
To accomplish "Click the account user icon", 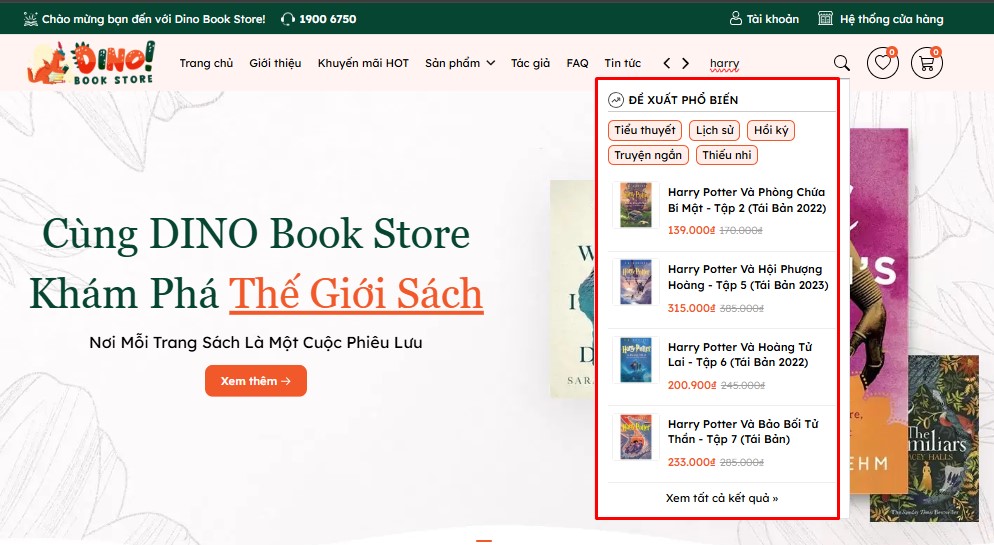I will click(x=735, y=18).
